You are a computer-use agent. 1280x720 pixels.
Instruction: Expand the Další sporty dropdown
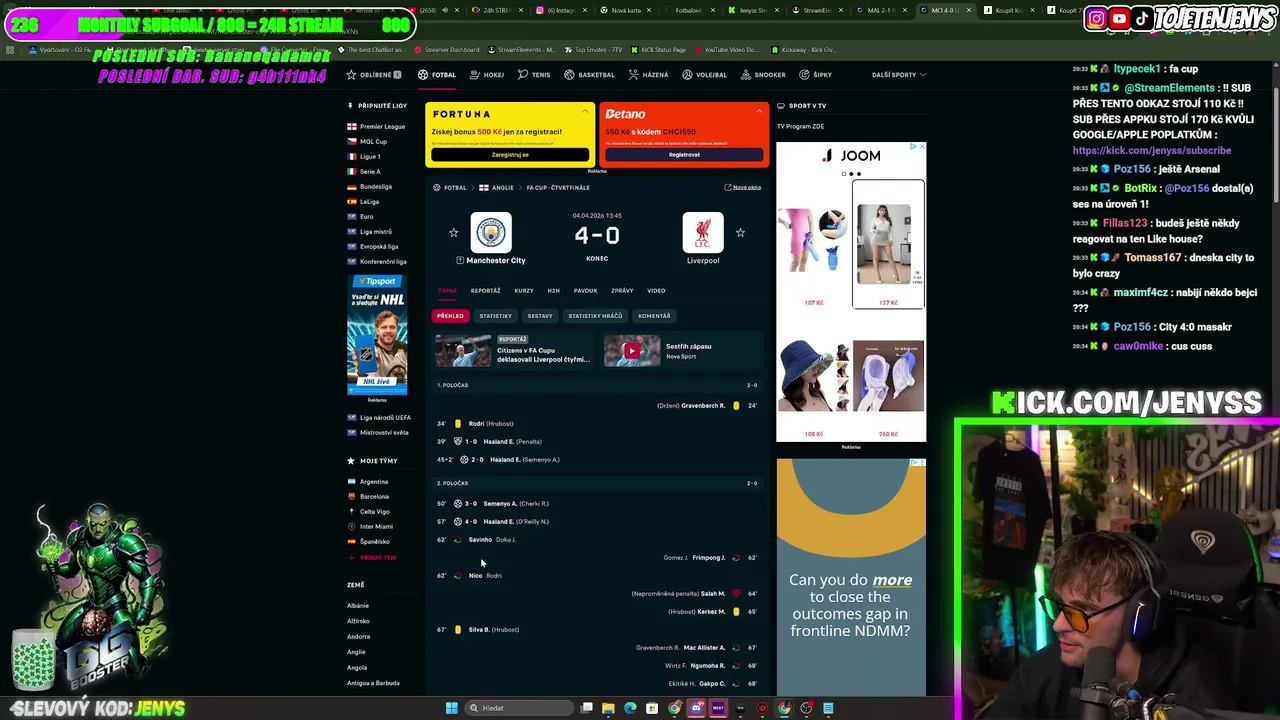[898, 75]
